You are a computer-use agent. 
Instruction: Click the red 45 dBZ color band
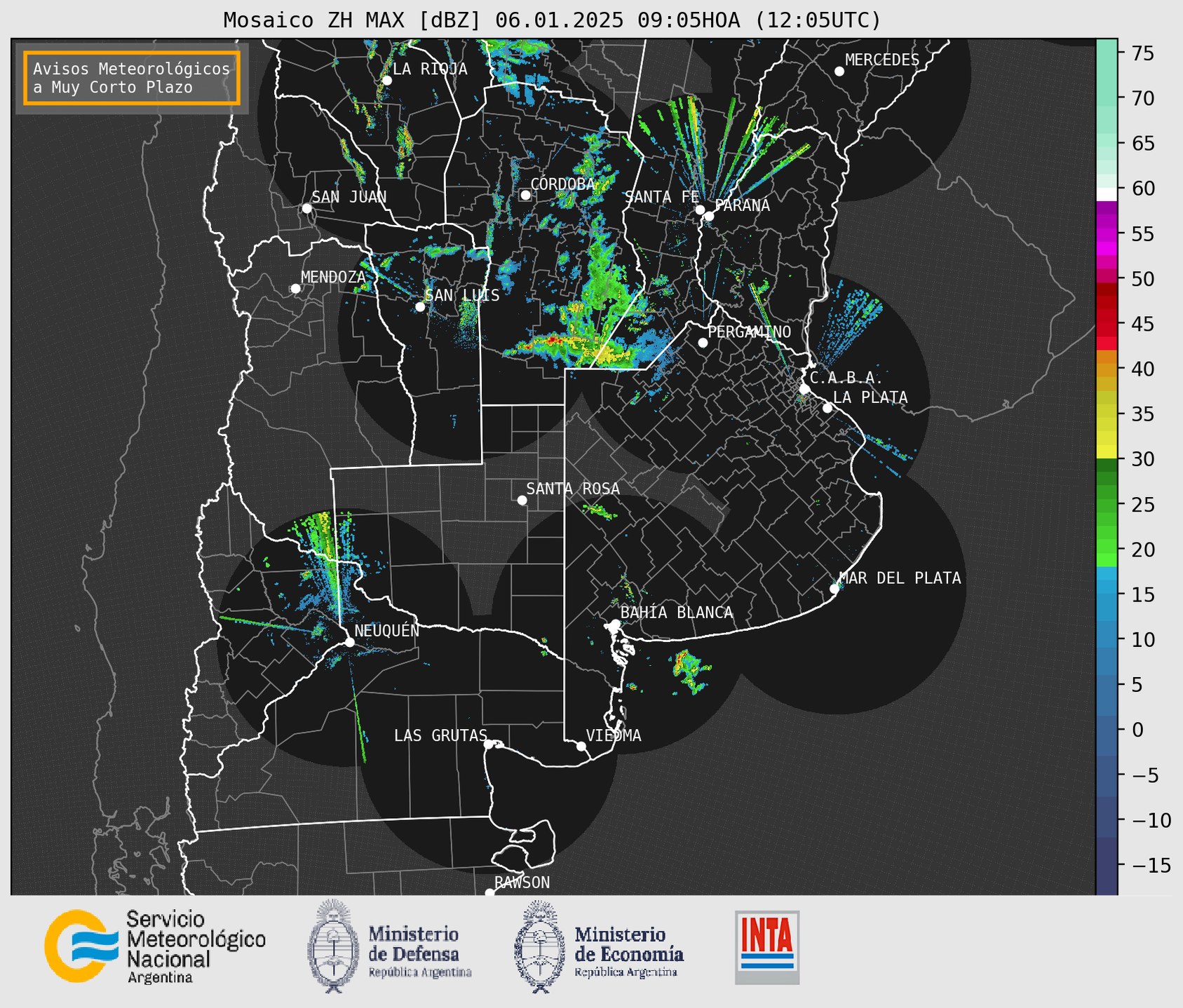[1107, 324]
